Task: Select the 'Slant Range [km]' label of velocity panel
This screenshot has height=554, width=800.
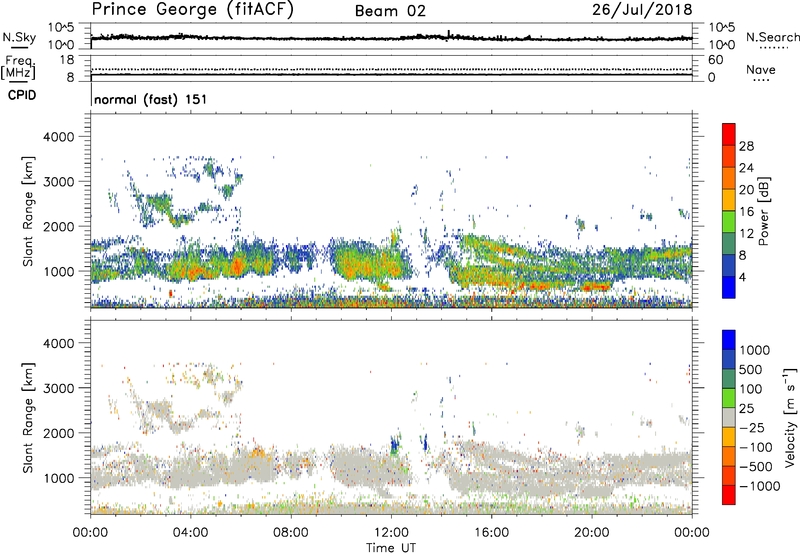Action: pyautogui.click(x=28, y=418)
